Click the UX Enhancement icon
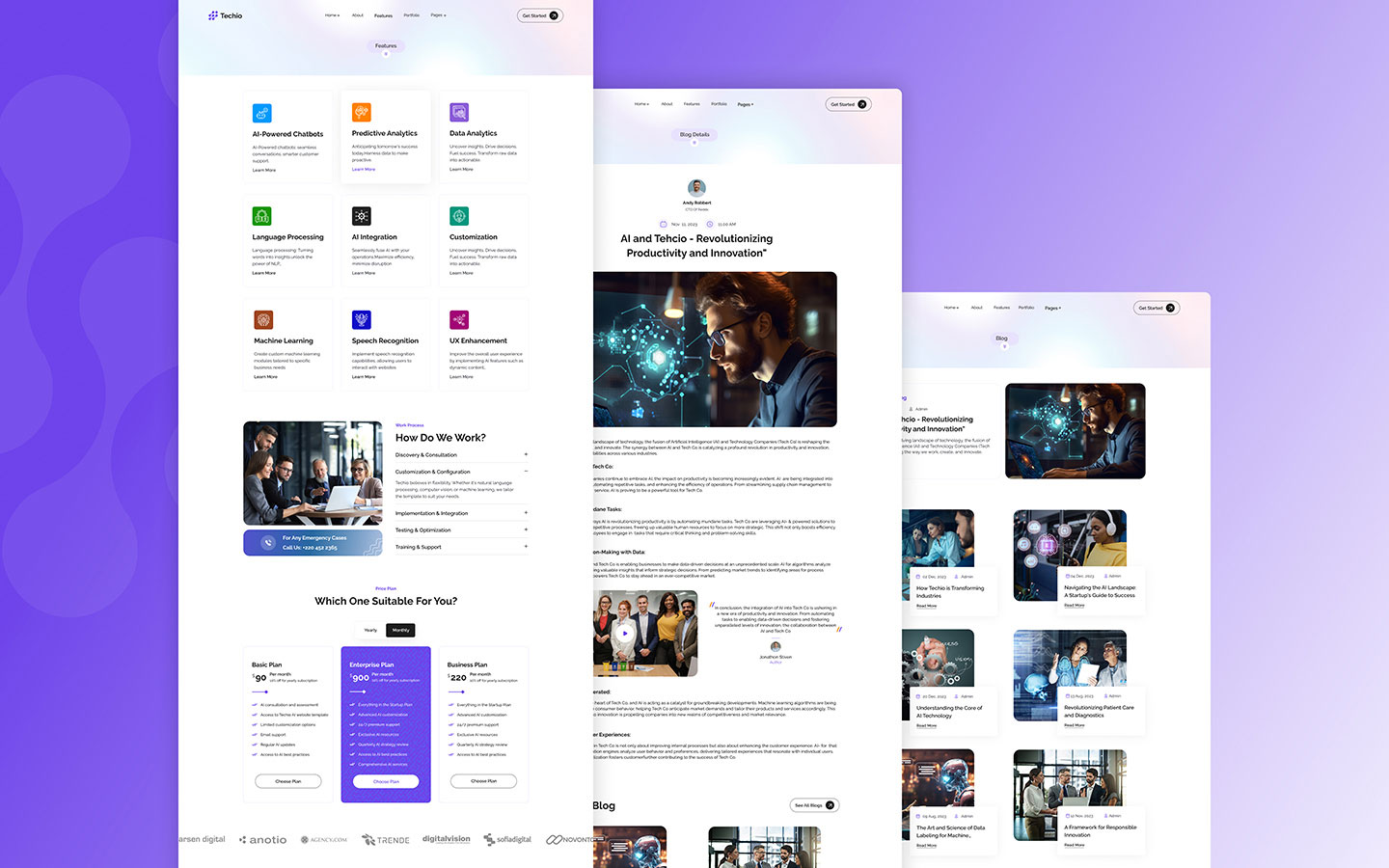This screenshot has width=1389, height=868. (x=457, y=319)
